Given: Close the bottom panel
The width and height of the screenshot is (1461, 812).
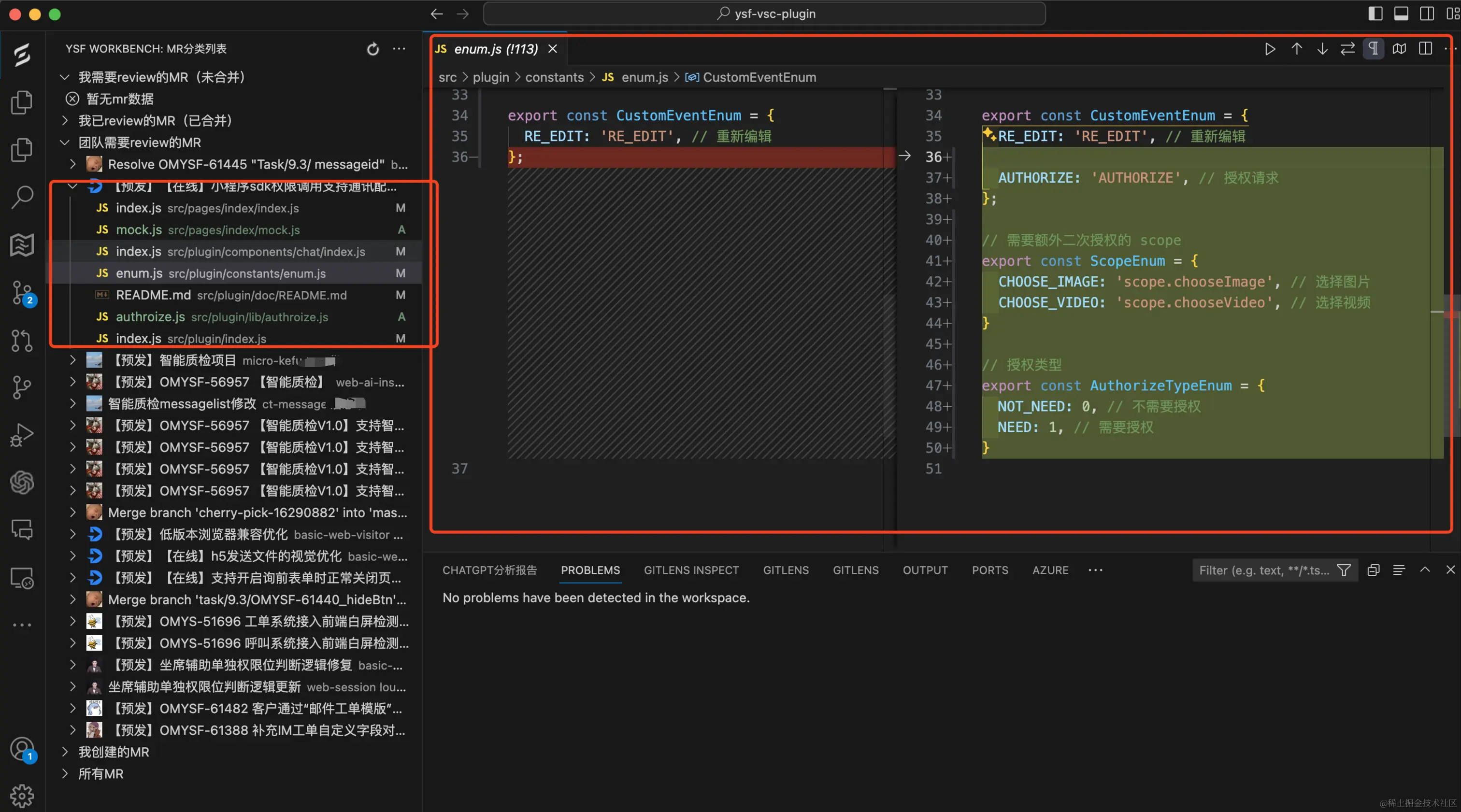Looking at the screenshot, I should [1450, 570].
